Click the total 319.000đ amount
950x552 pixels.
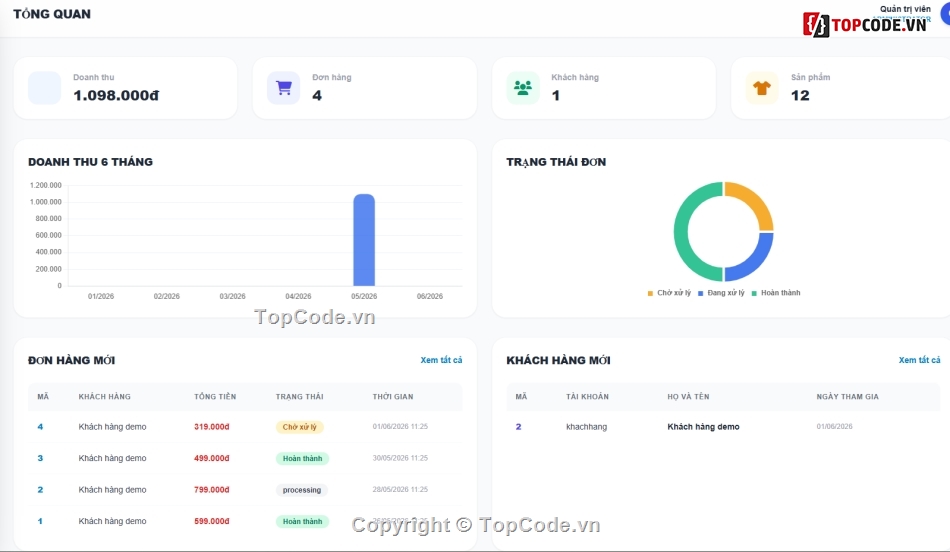[211, 427]
